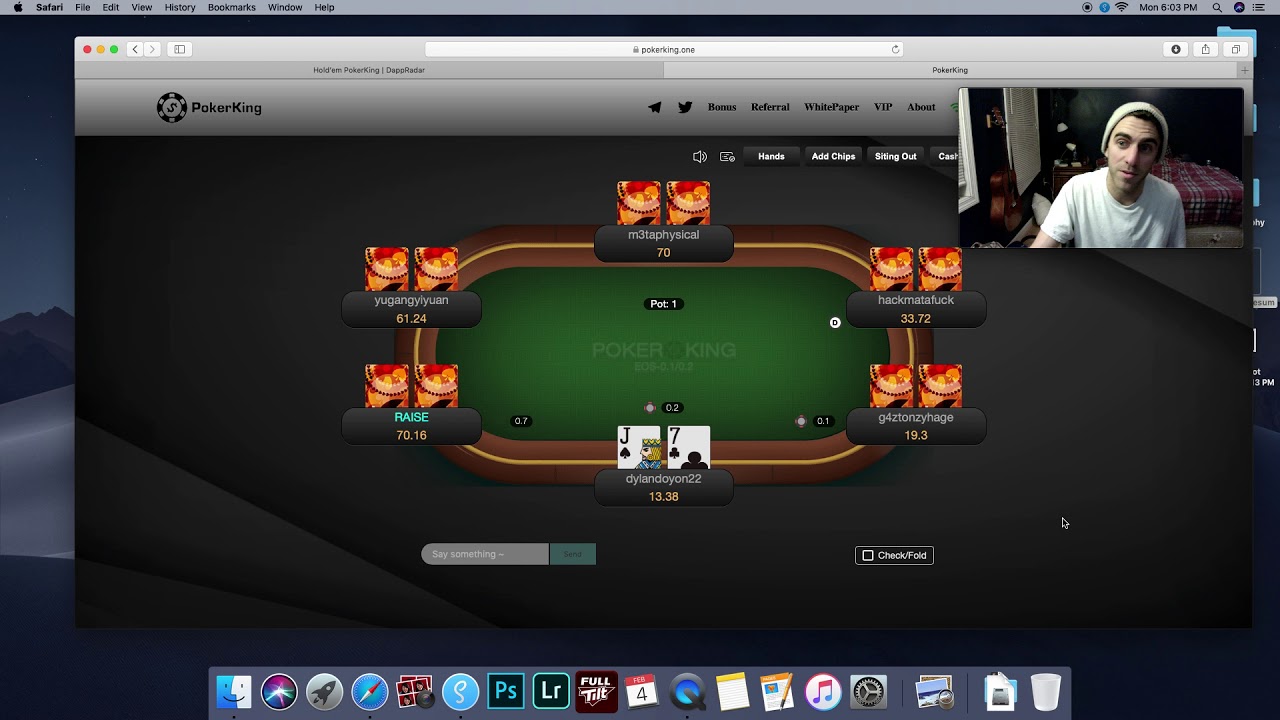Image resolution: width=1280 pixels, height=720 pixels.
Task: Open Safari's share menu
Action: [1206, 49]
